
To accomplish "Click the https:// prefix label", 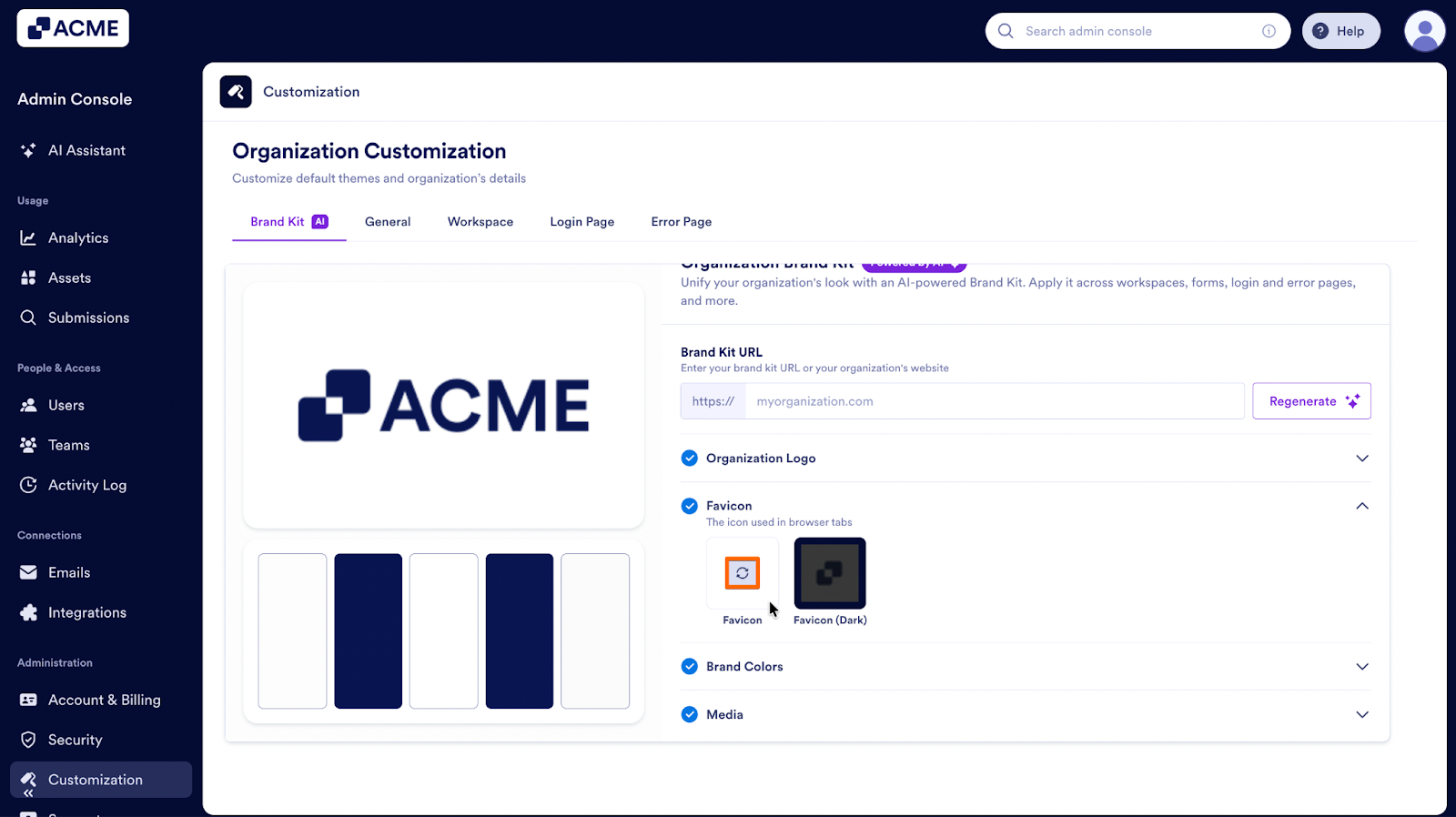I will click(x=713, y=401).
